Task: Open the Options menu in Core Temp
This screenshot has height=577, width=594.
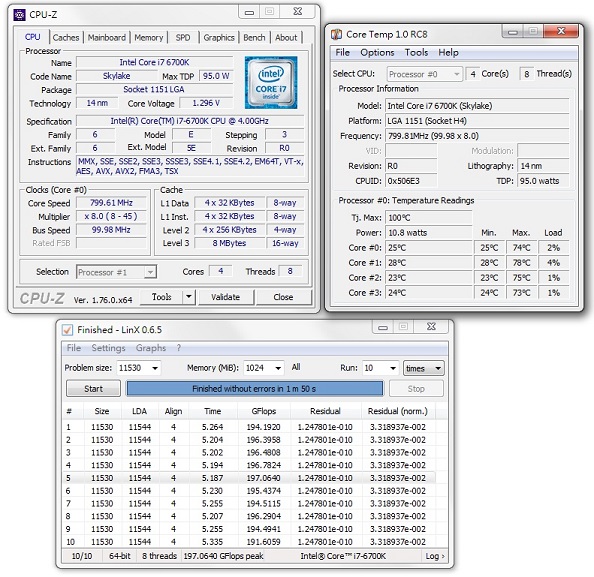Action: click(x=377, y=52)
